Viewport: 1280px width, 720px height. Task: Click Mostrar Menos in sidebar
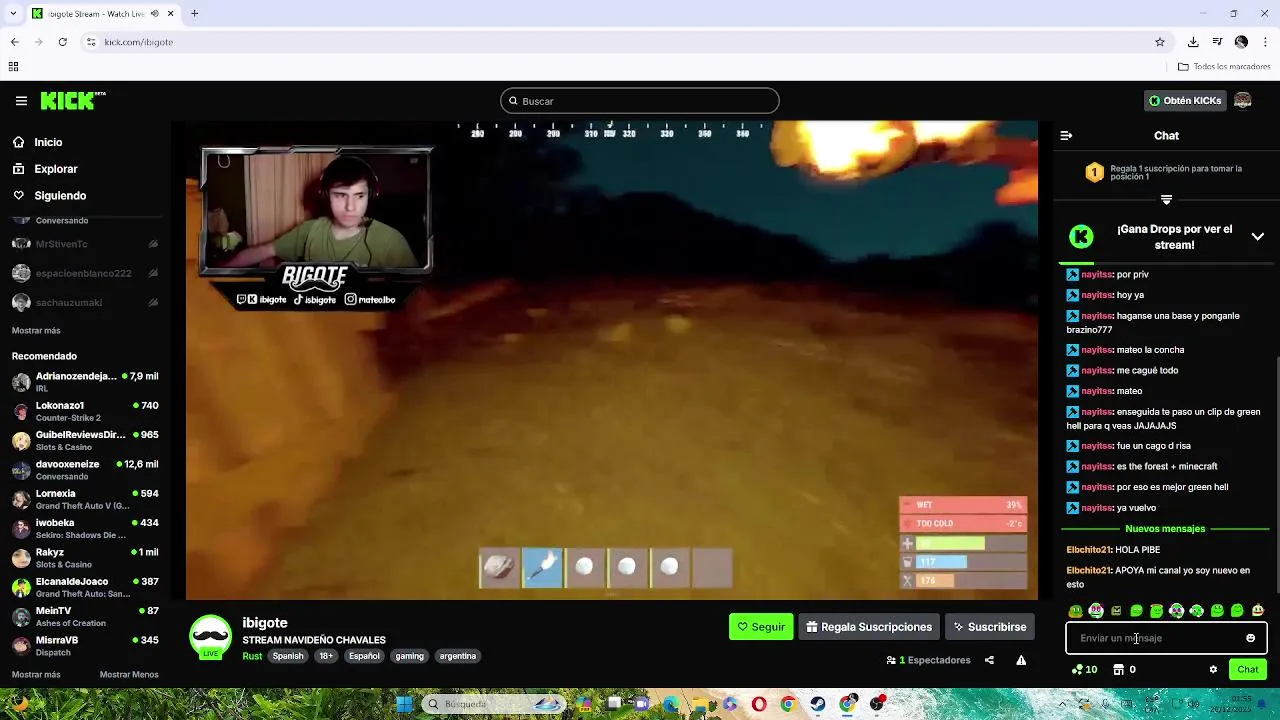129,674
